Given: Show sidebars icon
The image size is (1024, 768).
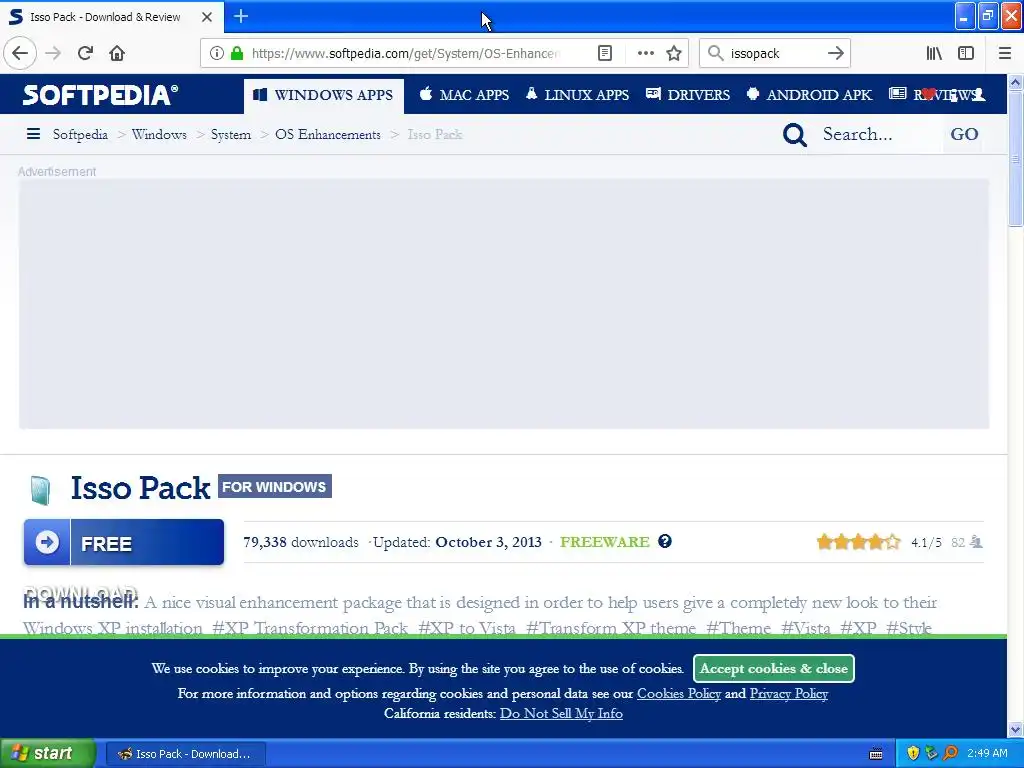Looking at the screenshot, I should pos(966,54).
